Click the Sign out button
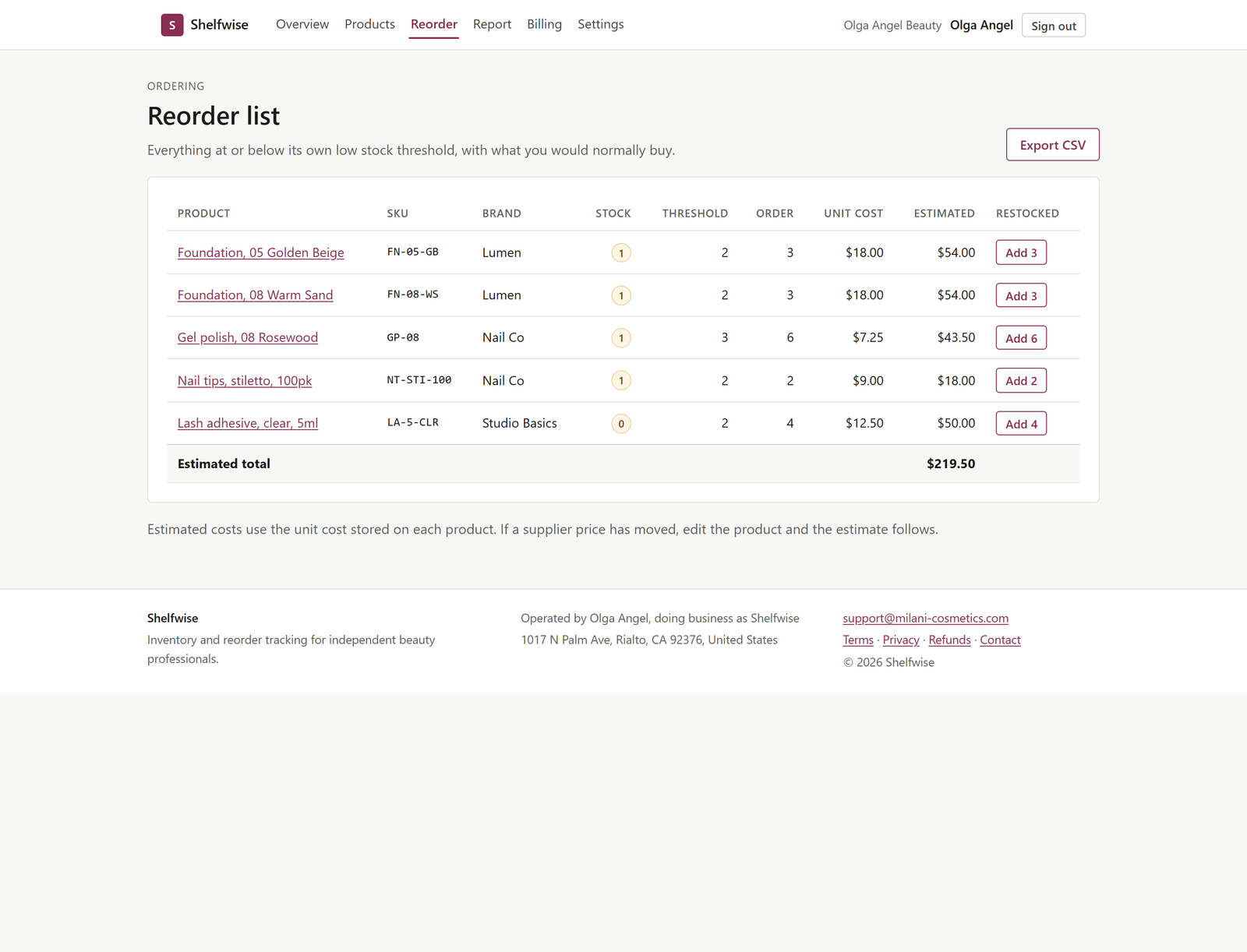Image resolution: width=1247 pixels, height=952 pixels. point(1054,26)
